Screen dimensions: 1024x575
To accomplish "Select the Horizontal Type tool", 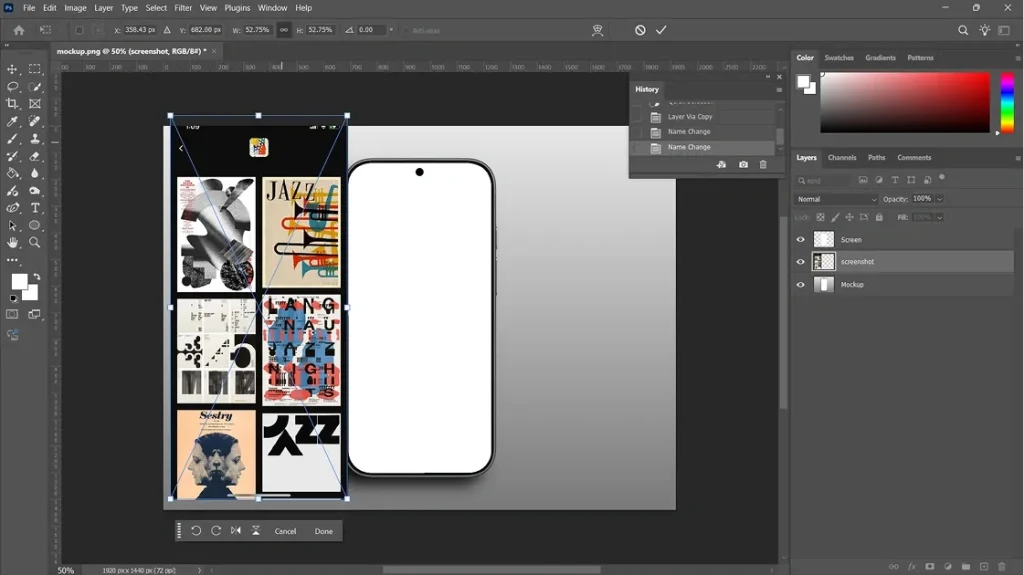I will [x=35, y=208].
